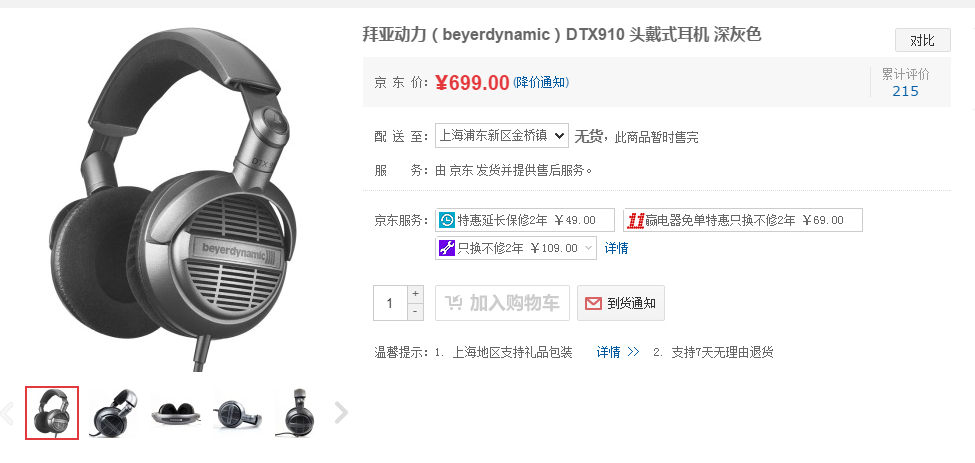975x463 pixels.
Task: Select 赢电器免单特惠只换不修2年 ¥69.00 option
Action: pyautogui.click(x=743, y=220)
